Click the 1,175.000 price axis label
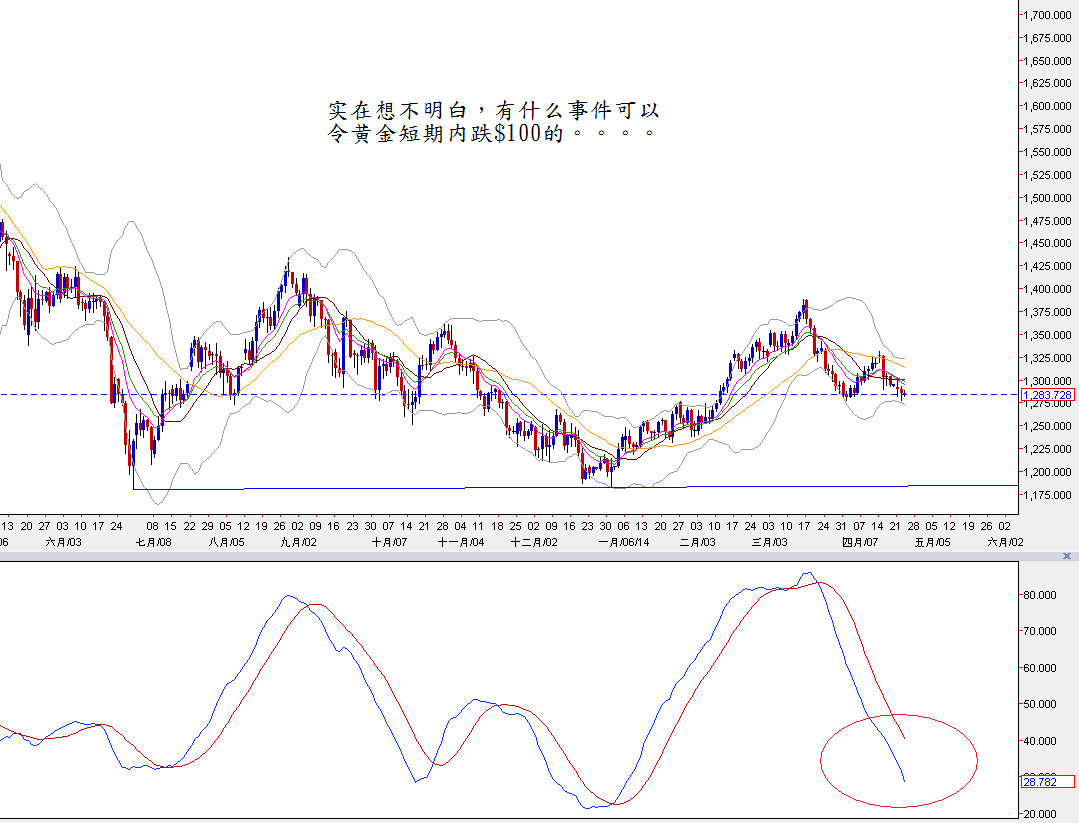The width and height of the screenshot is (1079, 823). coord(1047,495)
